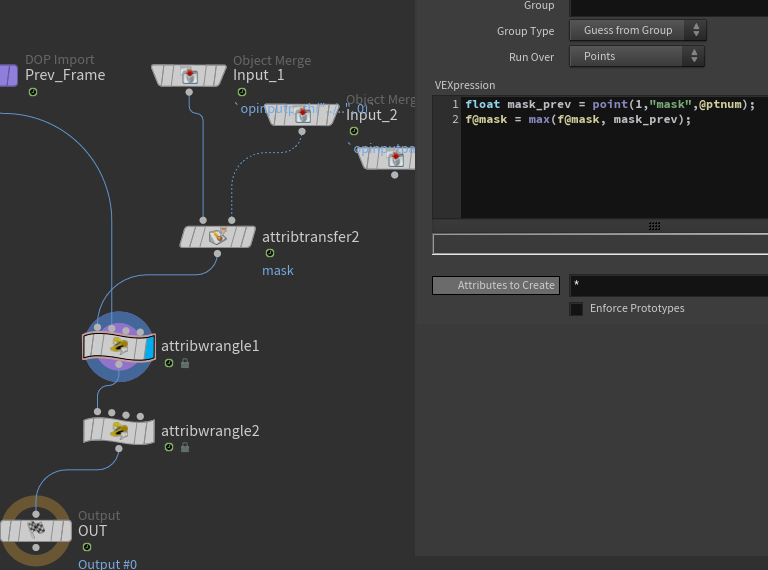768x570 pixels.
Task: Click the 'mask' comment under attribtransfer2
Action: [x=278, y=270]
